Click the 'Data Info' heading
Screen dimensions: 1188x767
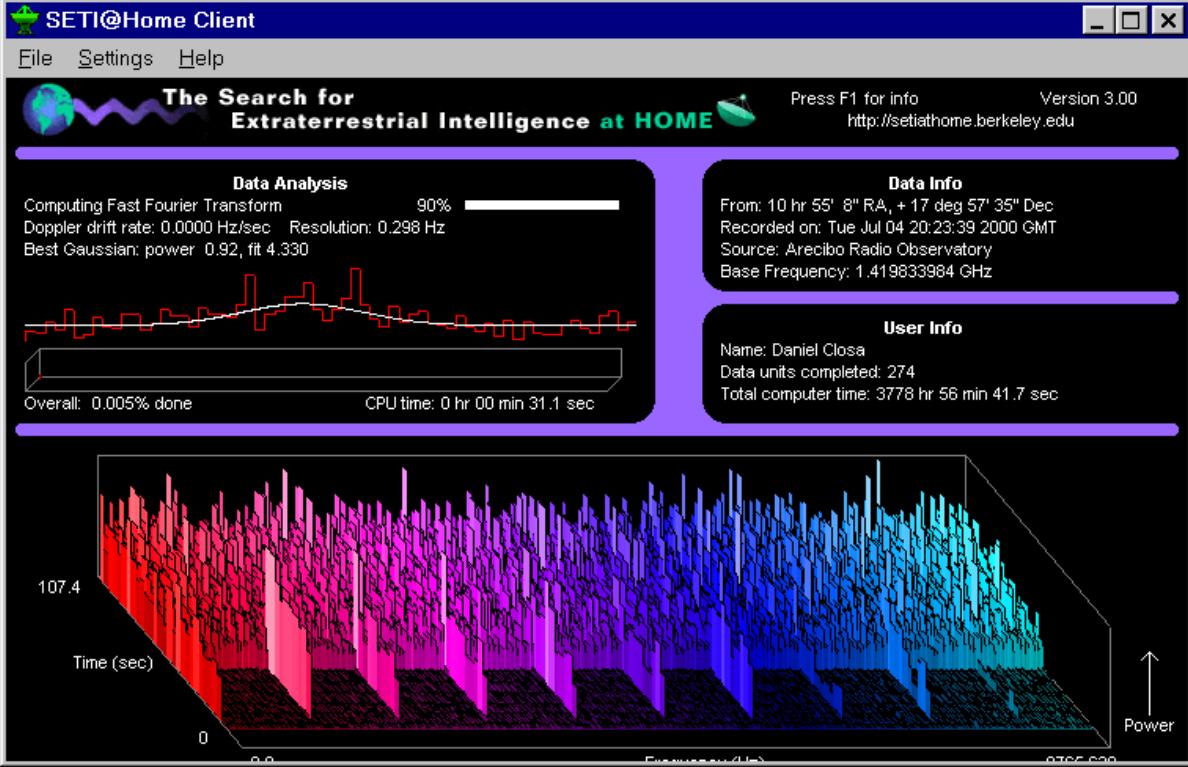(924, 183)
